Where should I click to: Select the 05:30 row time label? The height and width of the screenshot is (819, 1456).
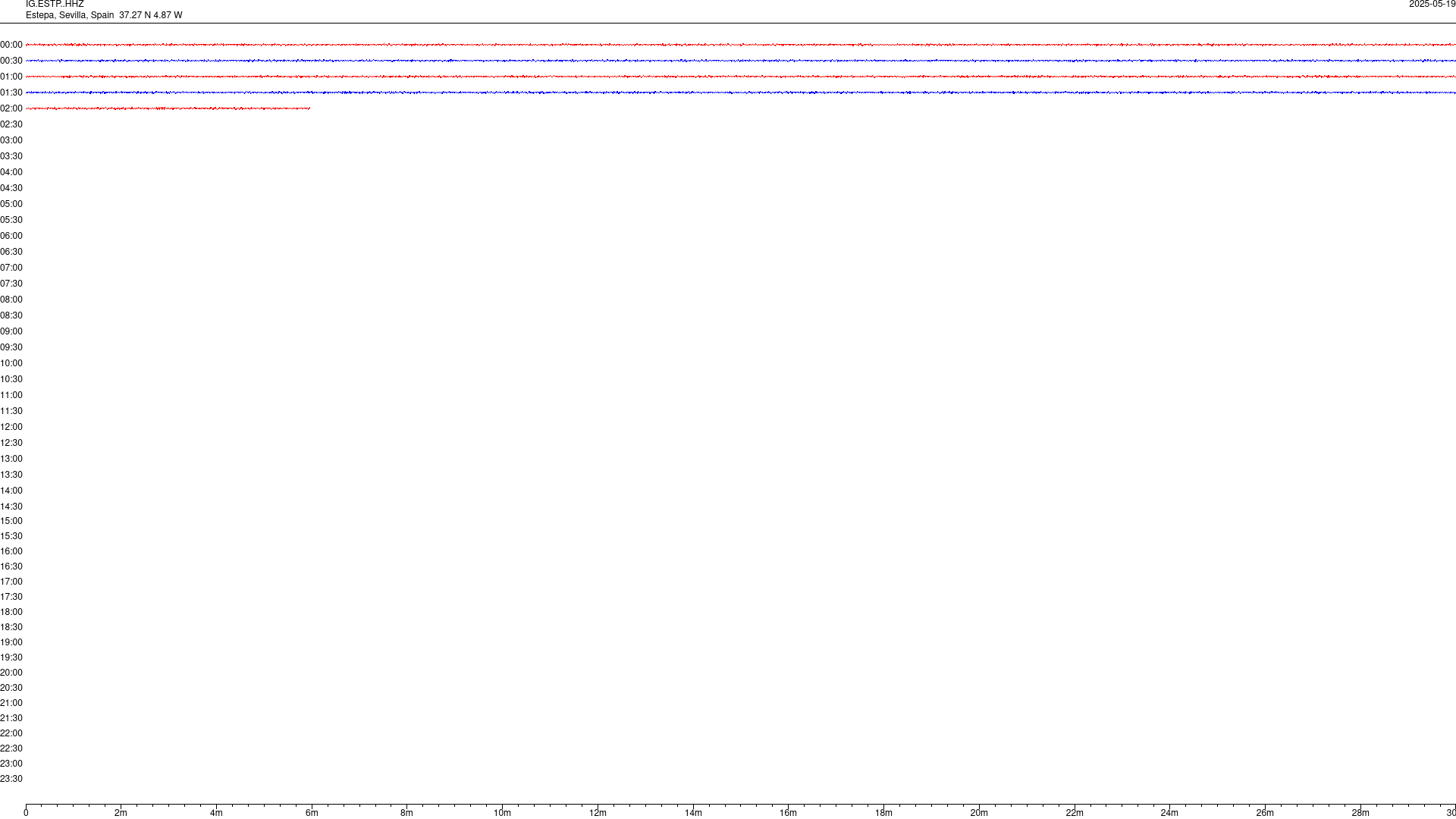click(11, 220)
